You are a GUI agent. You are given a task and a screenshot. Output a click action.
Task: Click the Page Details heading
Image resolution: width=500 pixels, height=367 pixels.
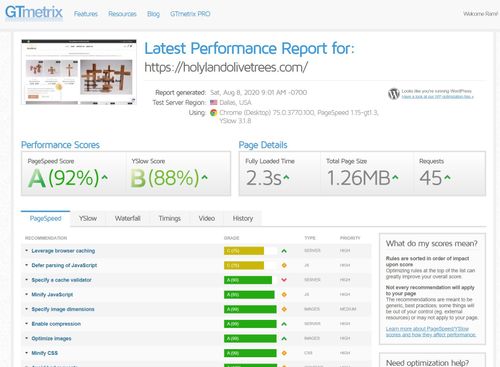[263, 145]
